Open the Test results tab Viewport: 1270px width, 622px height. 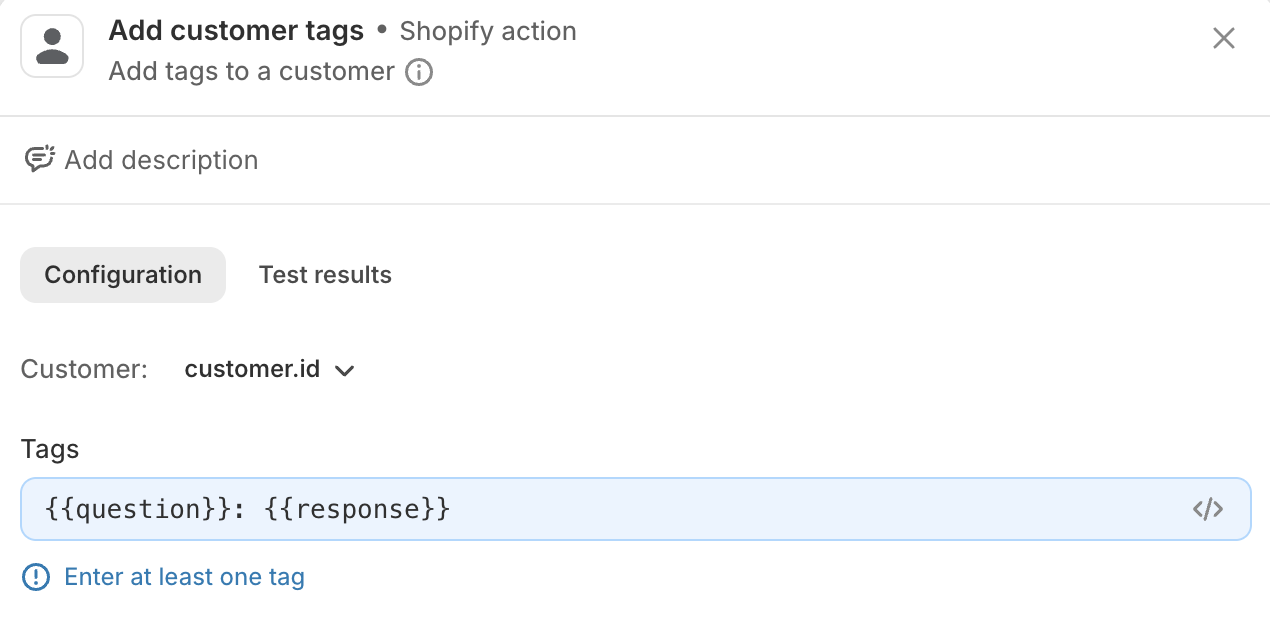pyautogui.click(x=325, y=275)
